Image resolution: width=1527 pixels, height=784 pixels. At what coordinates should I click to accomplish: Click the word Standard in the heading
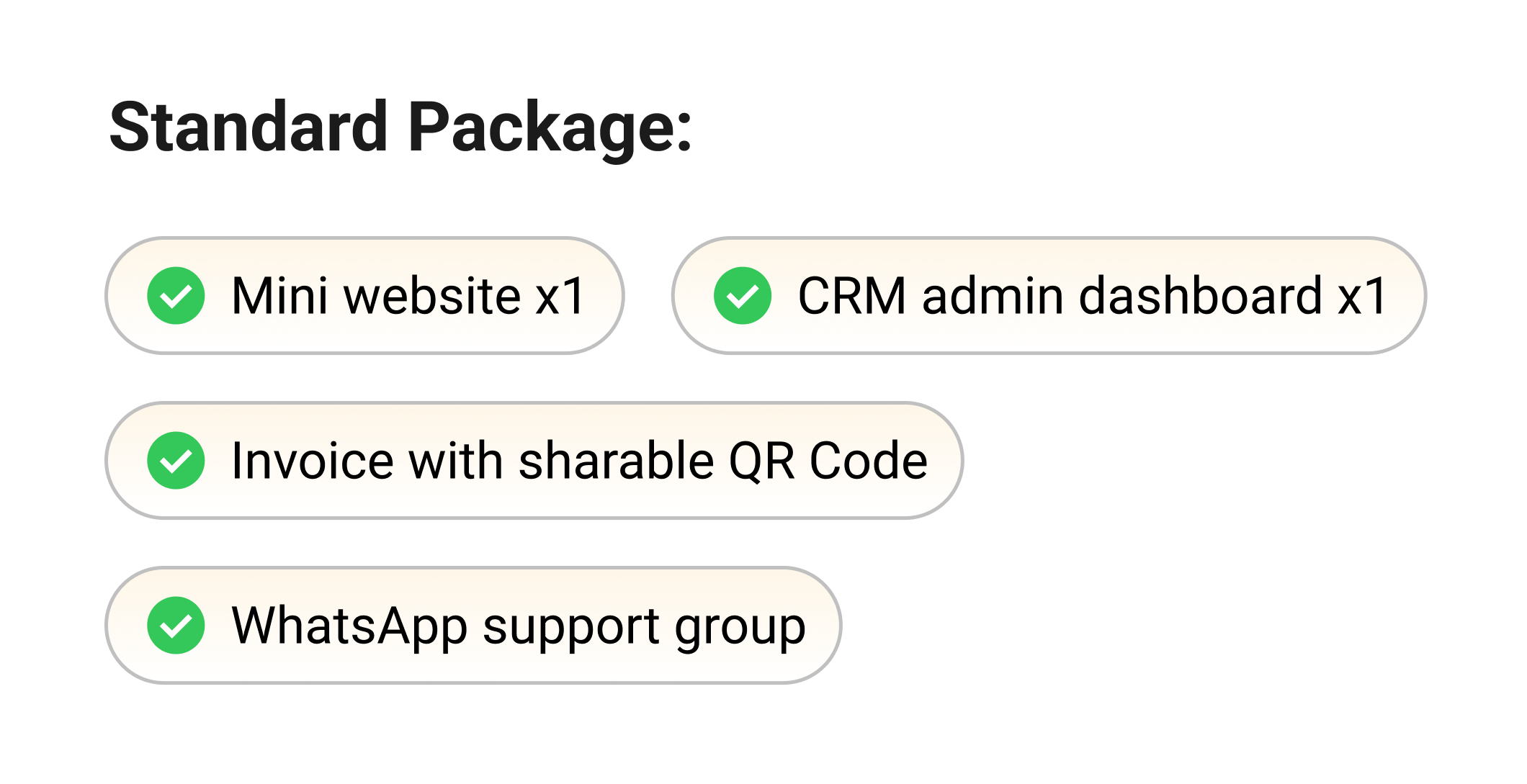click(248, 128)
